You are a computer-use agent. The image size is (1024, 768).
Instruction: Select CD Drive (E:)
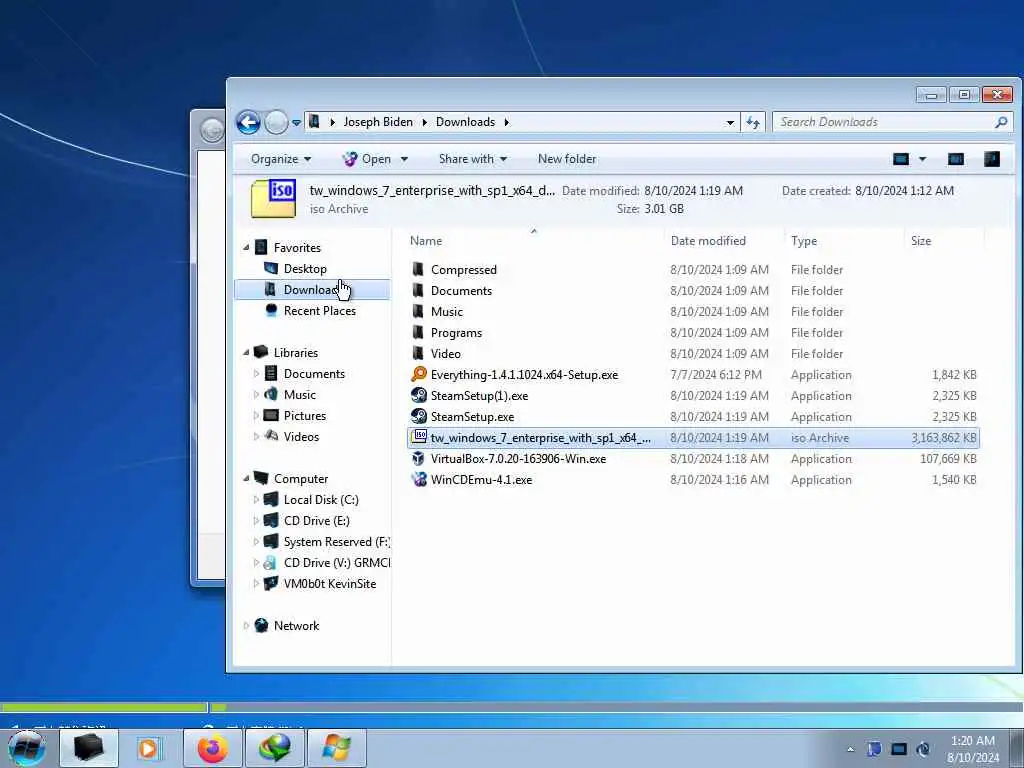click(x=317, y=520)
